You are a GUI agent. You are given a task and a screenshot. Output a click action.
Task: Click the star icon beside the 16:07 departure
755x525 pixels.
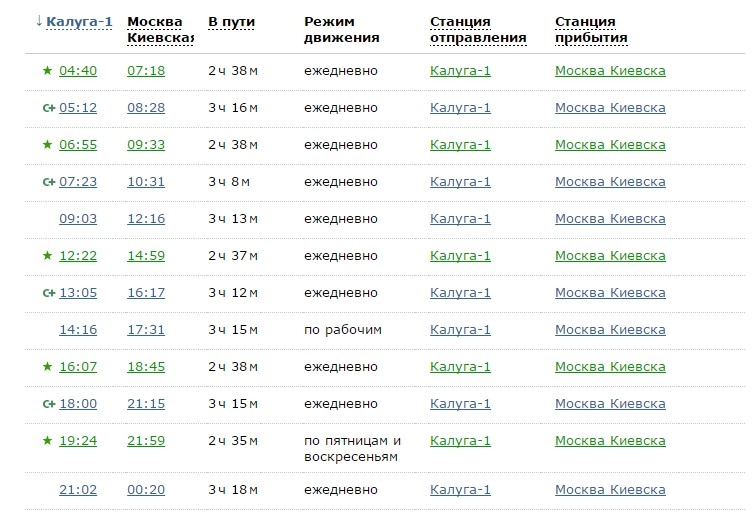pos(47,367)
